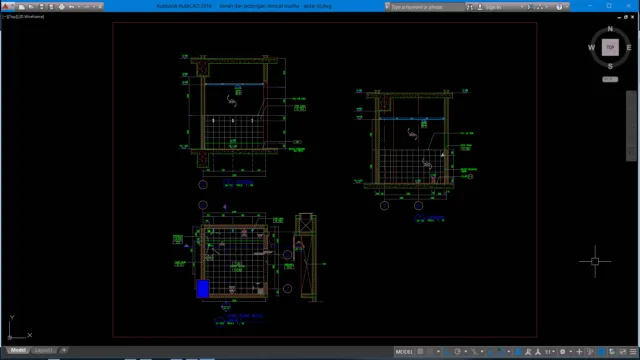
Task: Toggle 2D object snap icon
Action: tap(501, 352)
